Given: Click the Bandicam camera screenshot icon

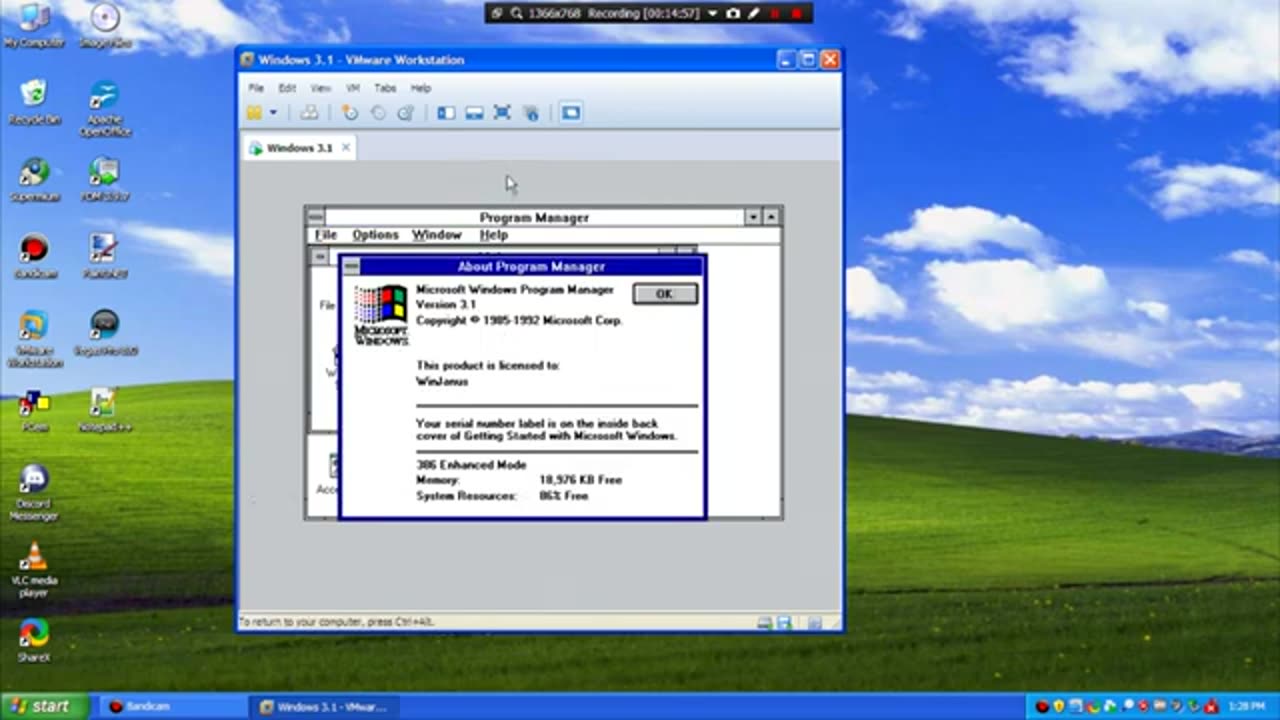Looking at the screenshot, I should pyautogui.click(x=733, y=13).
